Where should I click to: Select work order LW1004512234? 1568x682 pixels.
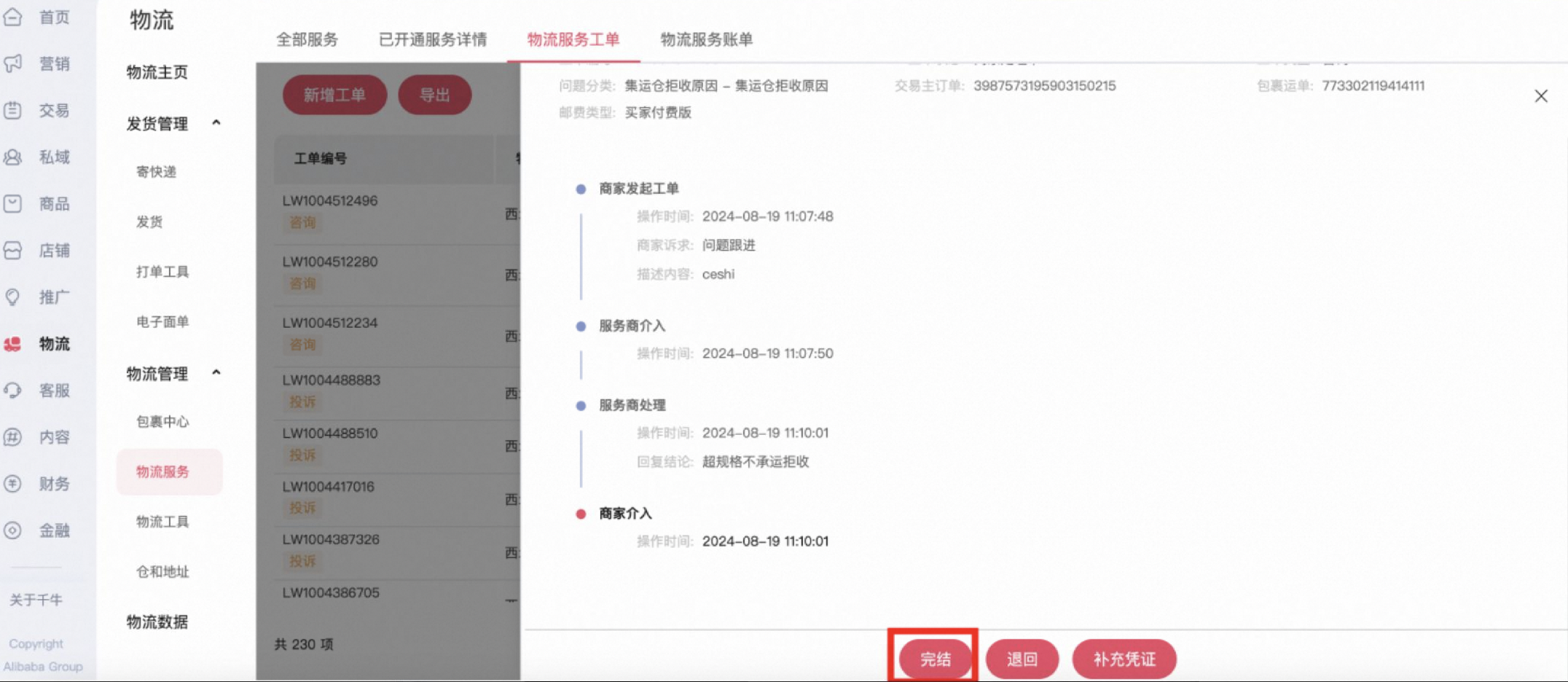point(330,322)
